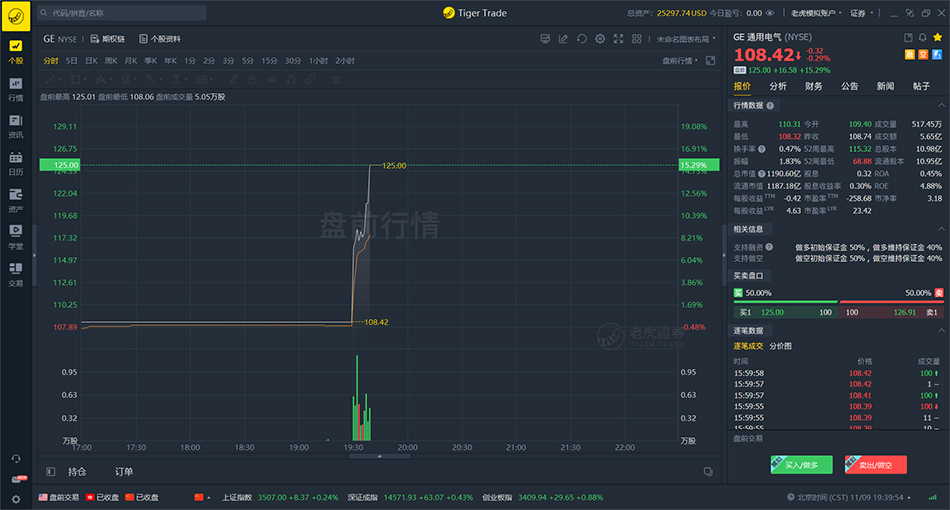Viewport: 950px width, 510px height.
Task: Click the Tiger Trade logo at top-left
Action: [16, 16]
